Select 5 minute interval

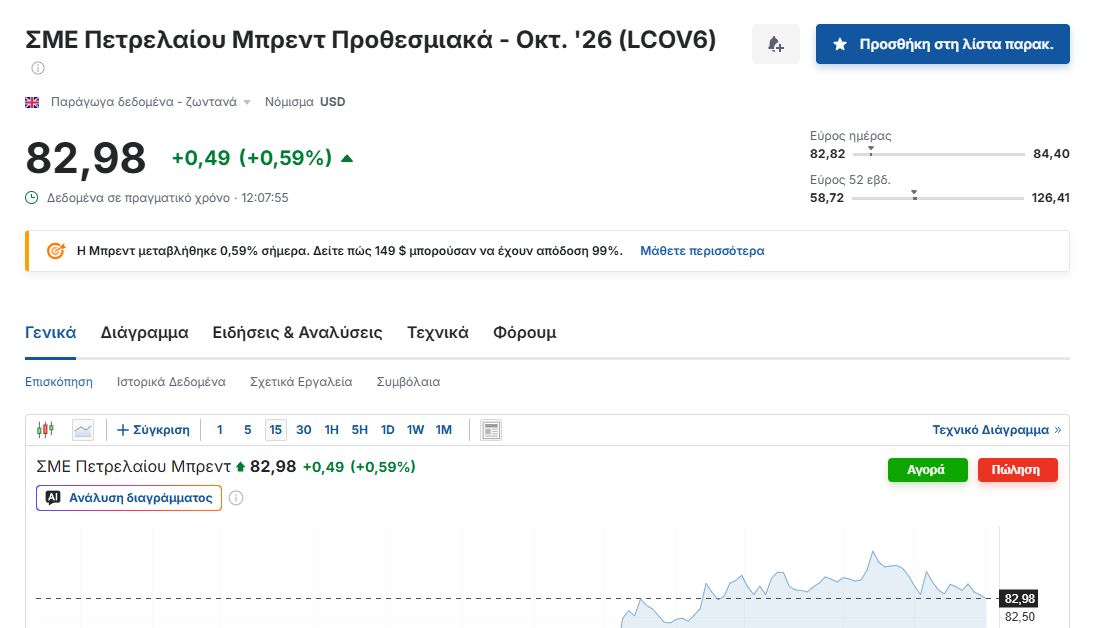247,429
